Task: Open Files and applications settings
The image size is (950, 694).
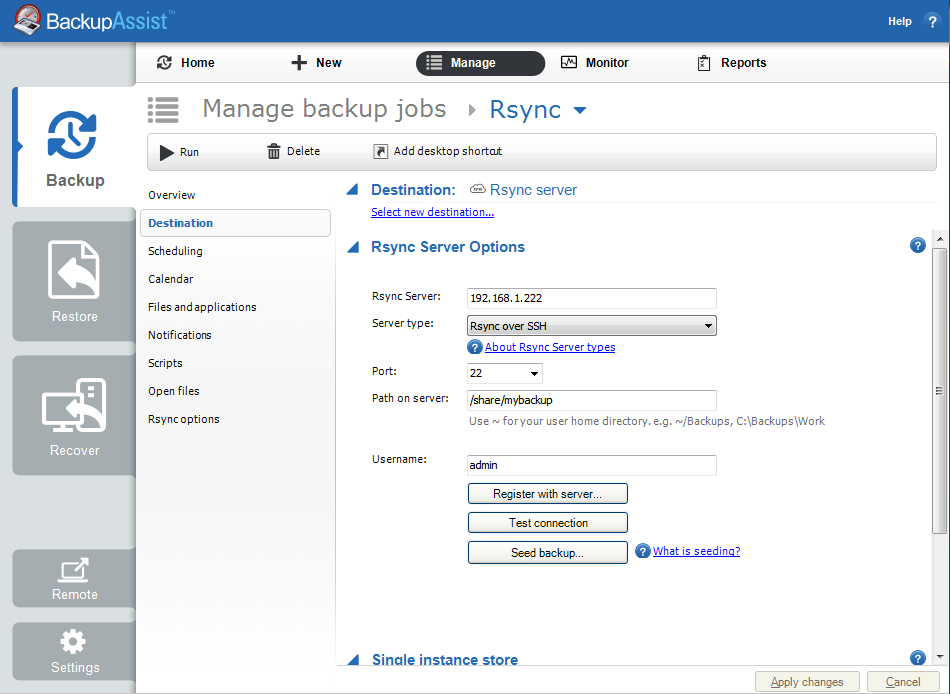Action: [202, 307]
